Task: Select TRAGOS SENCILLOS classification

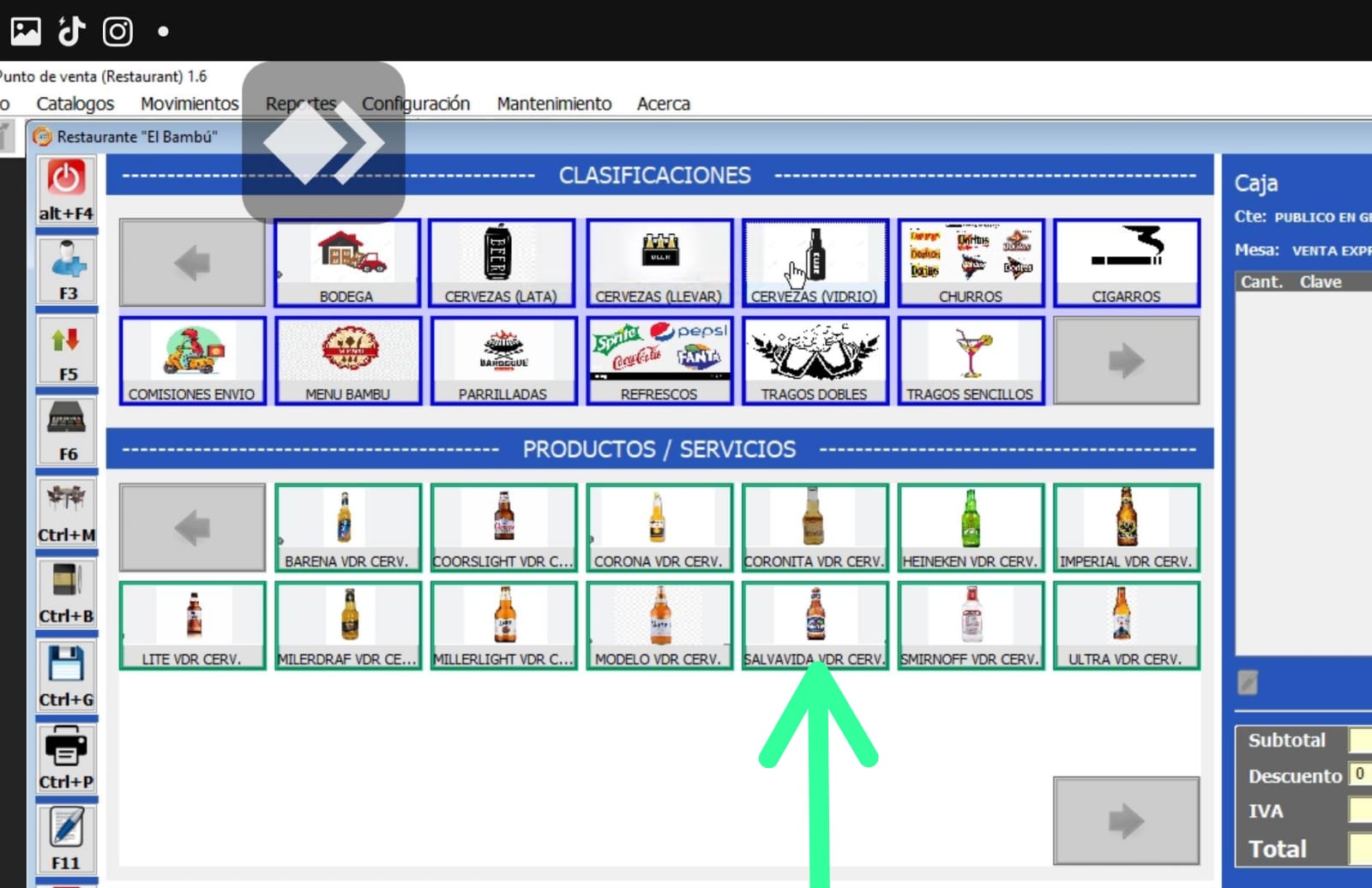Action: 971,361
